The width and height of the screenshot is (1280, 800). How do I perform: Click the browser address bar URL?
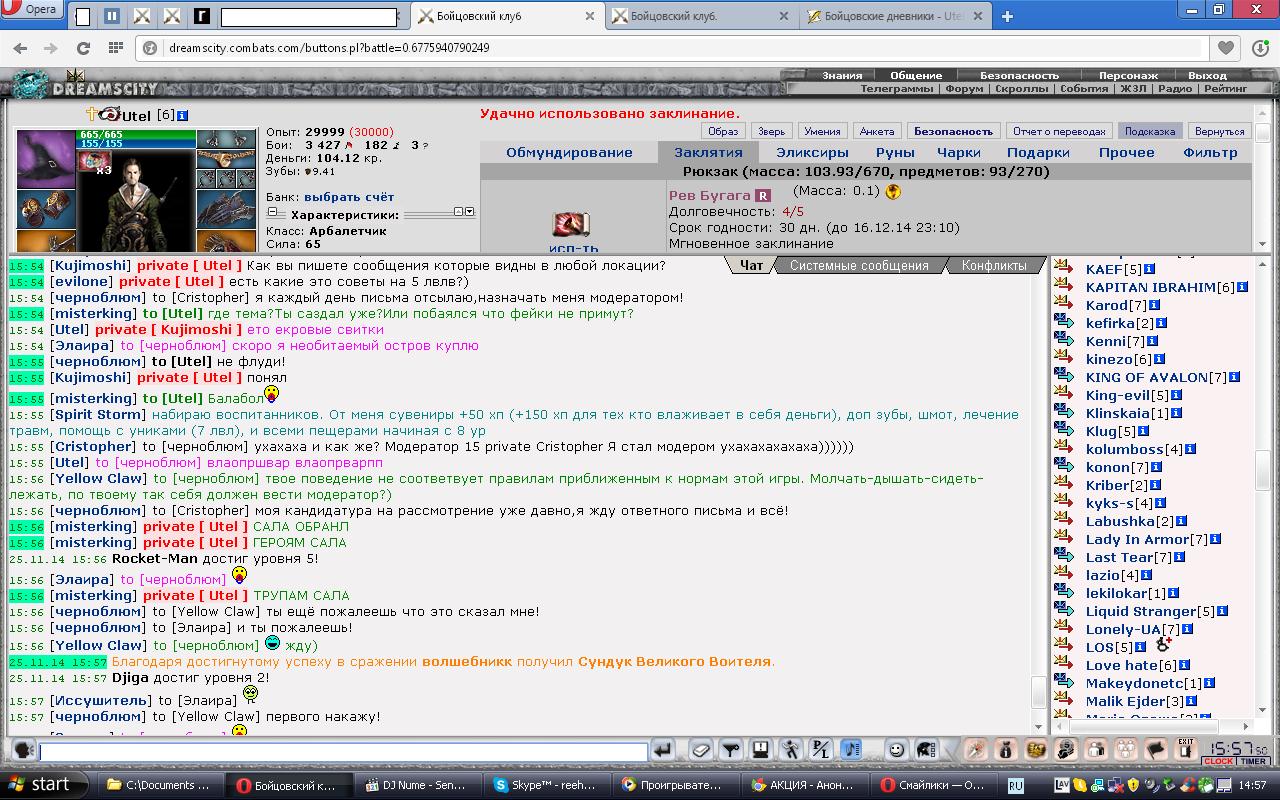[329, 47]
